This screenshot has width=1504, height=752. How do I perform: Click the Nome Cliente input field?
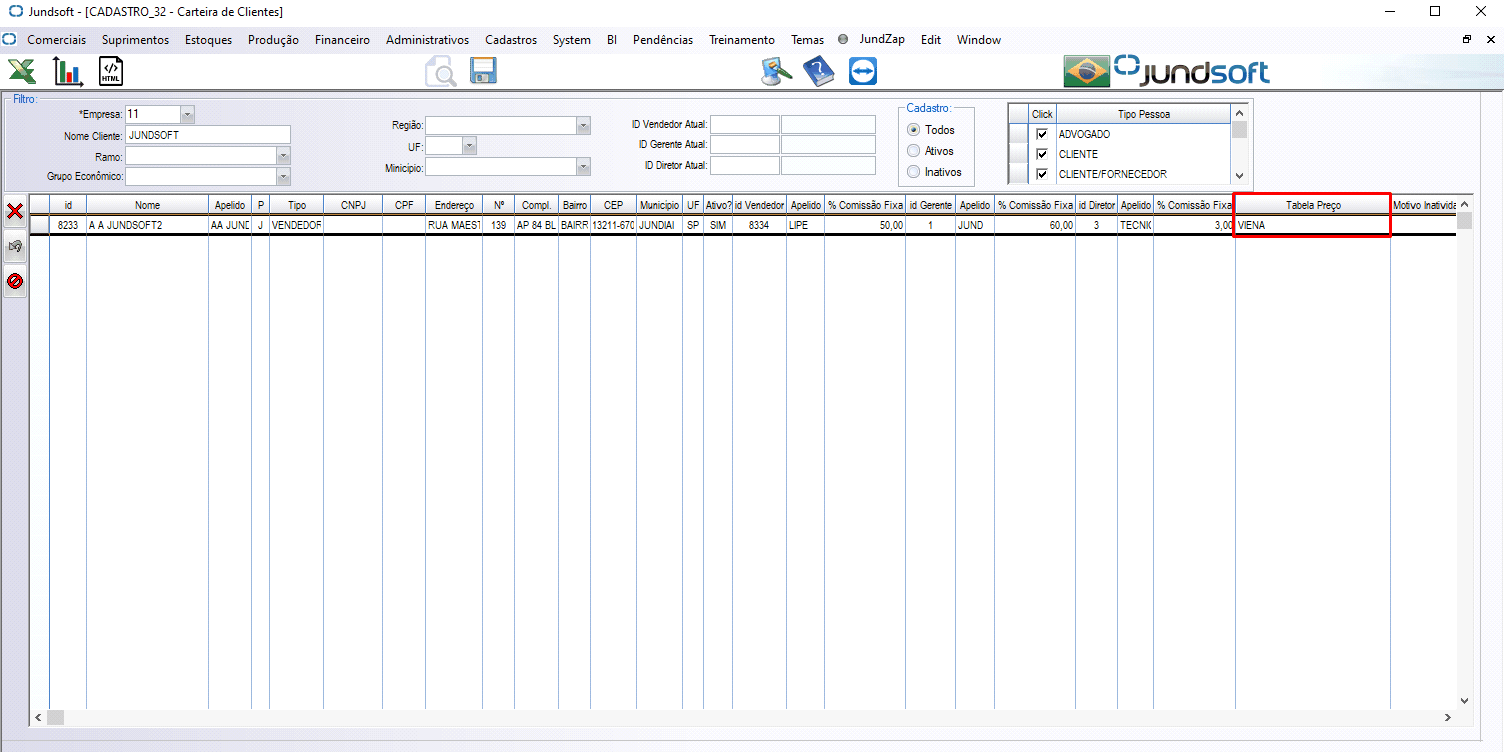[x=208, y=135]
